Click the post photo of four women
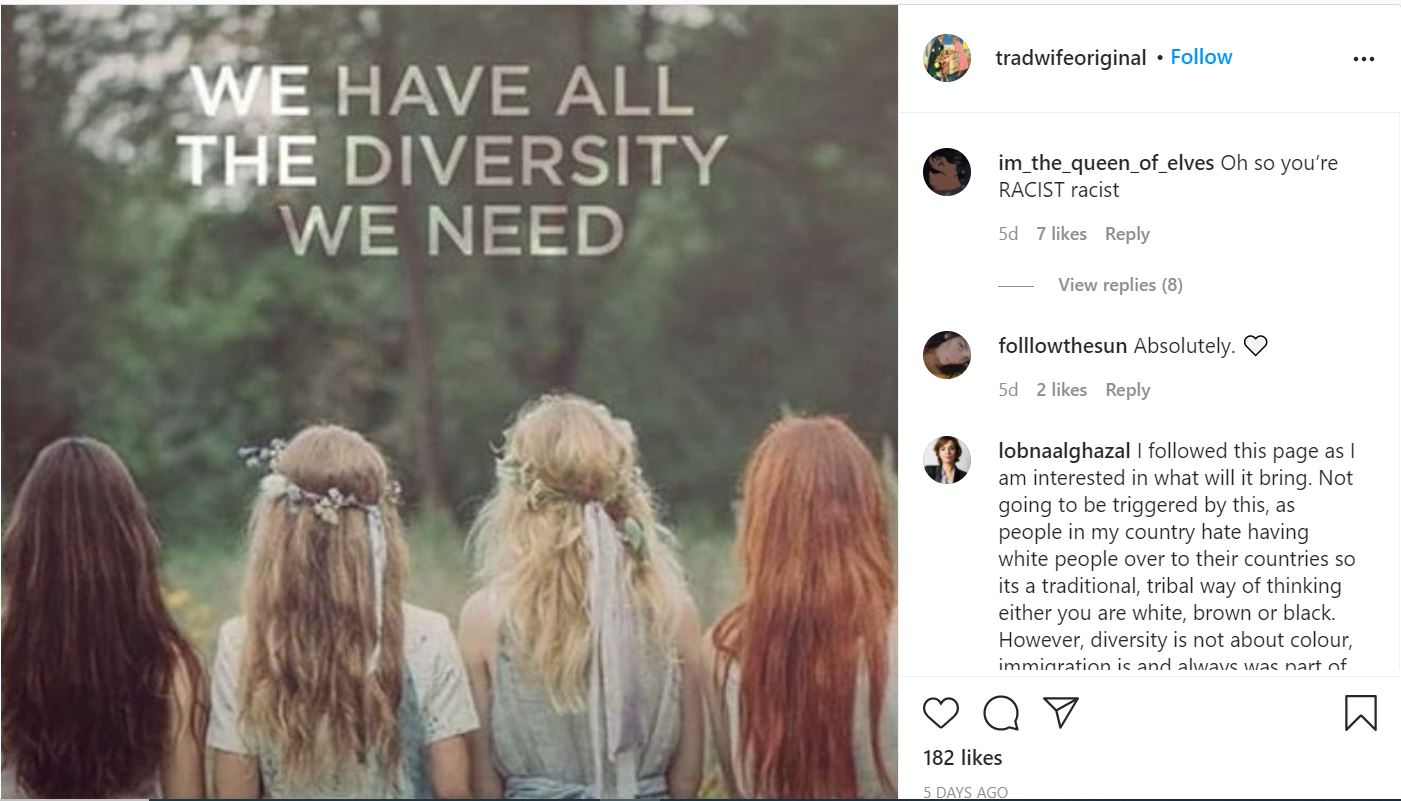This screenshot has height=801, width=1401. [x=449, y=402]
